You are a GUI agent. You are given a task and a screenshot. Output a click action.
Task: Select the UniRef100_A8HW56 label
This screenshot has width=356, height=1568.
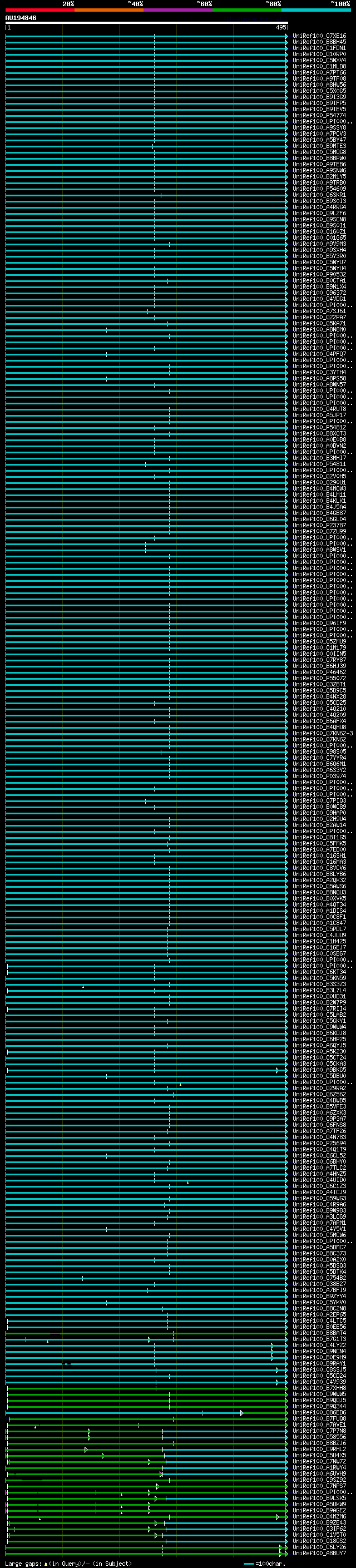(319, 85)
